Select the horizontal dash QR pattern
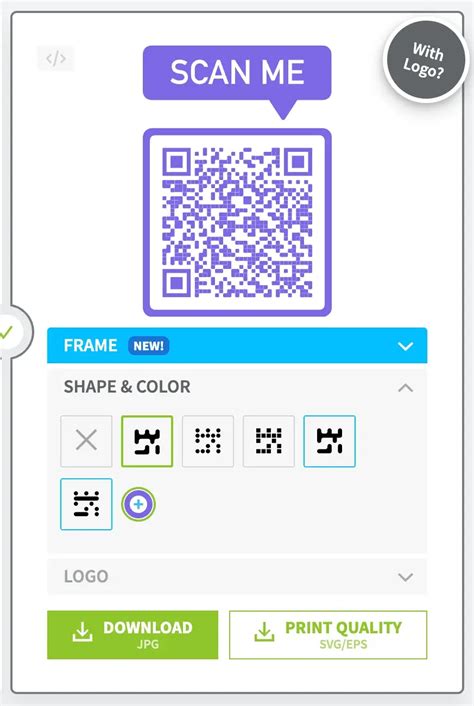Image resolution: width=474 pixels, height=706 pixels. (86, 504)
